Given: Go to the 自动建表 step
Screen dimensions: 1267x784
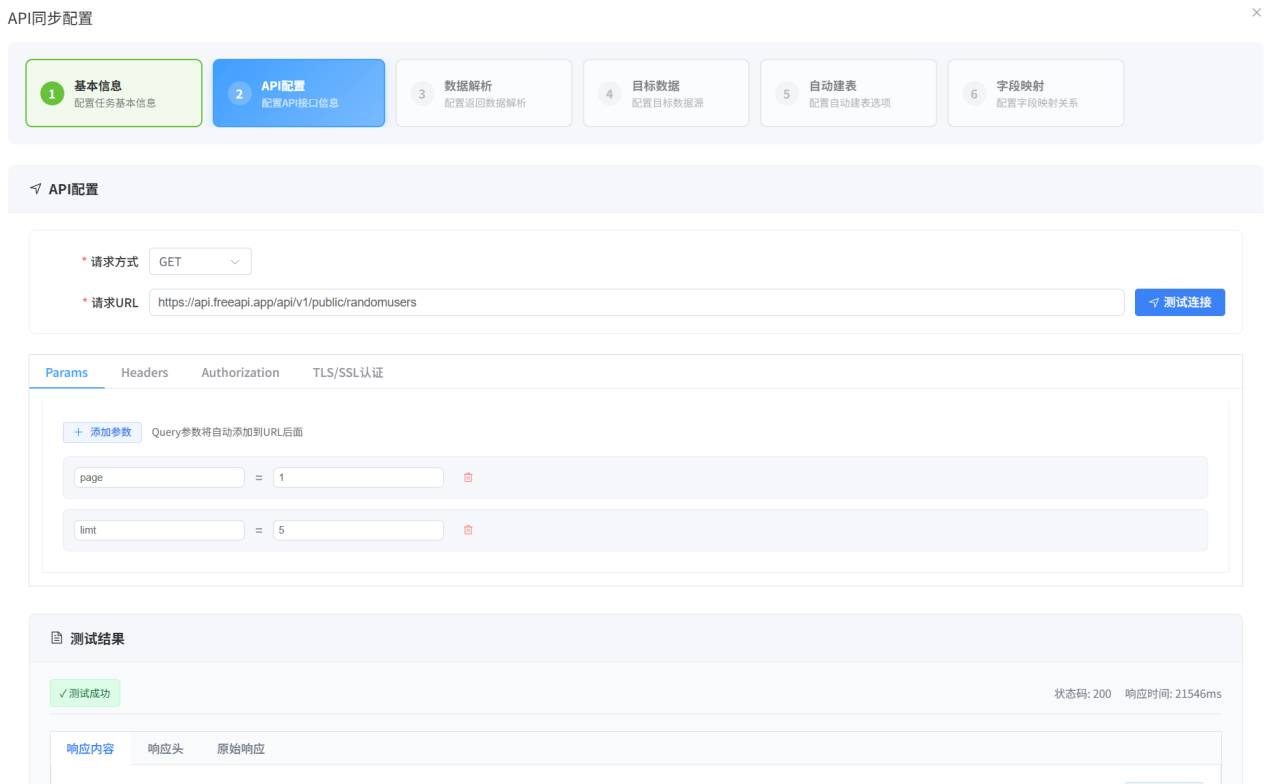Looking at the screenshot, I should click(848, 93).
